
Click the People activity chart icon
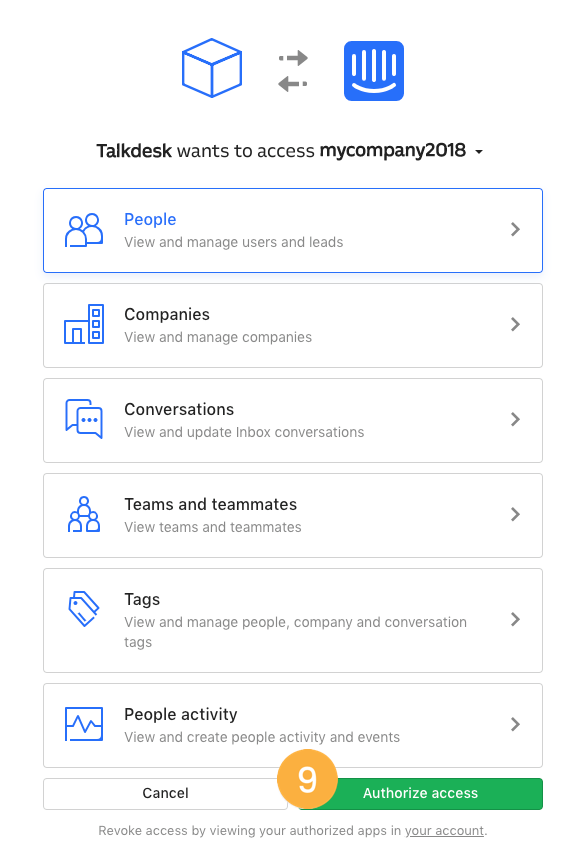point(84,724)
